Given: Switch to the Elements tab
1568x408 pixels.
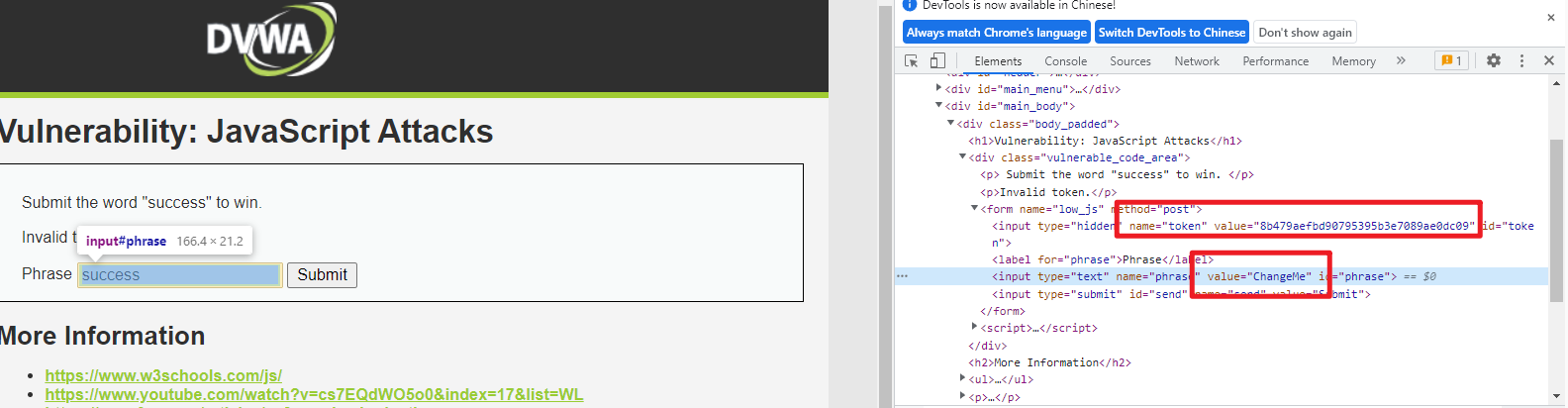Looking at the screenshot, I should tap(998, 61).
